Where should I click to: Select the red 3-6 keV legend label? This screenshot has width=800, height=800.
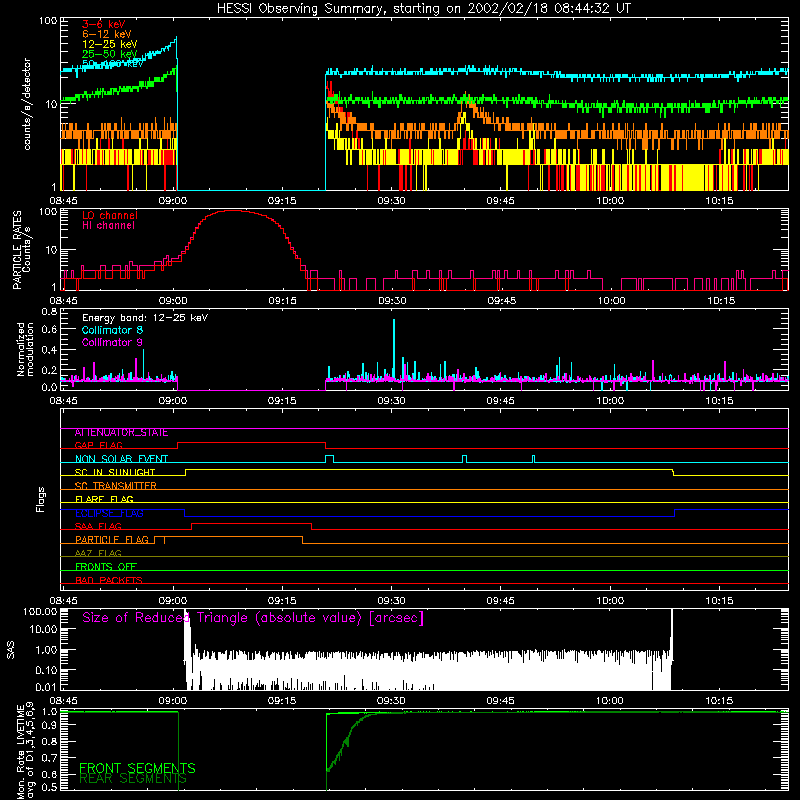pyautogui.click(x=103, y=24)
